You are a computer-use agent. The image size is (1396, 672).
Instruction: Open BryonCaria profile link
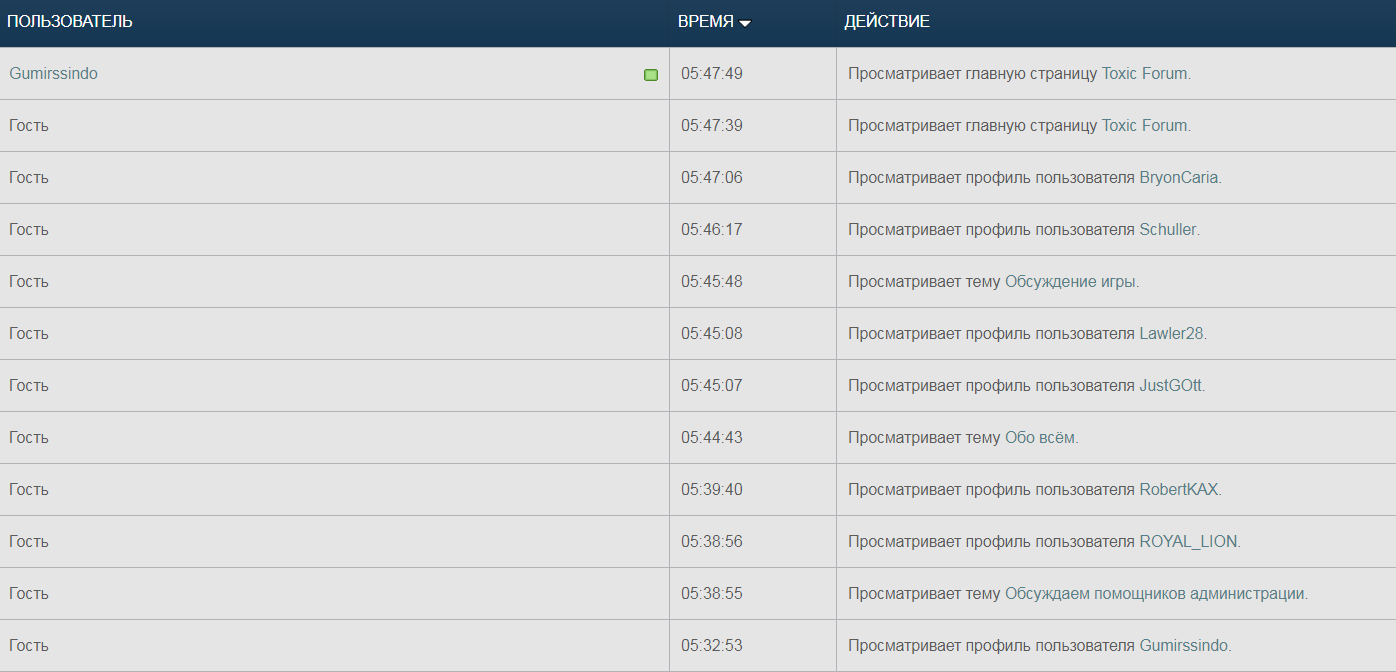click(1178, 178)
